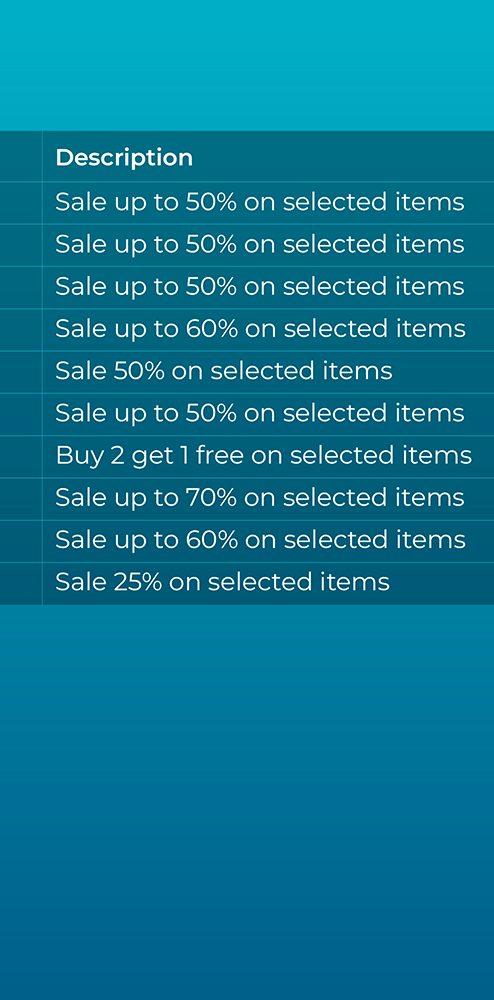Image resolution: width=494 pixels, height=1000 pixels.
Task: Select the first 'Sale up to 50%' row
Action: pyautogui.click(x=268, y=203)
